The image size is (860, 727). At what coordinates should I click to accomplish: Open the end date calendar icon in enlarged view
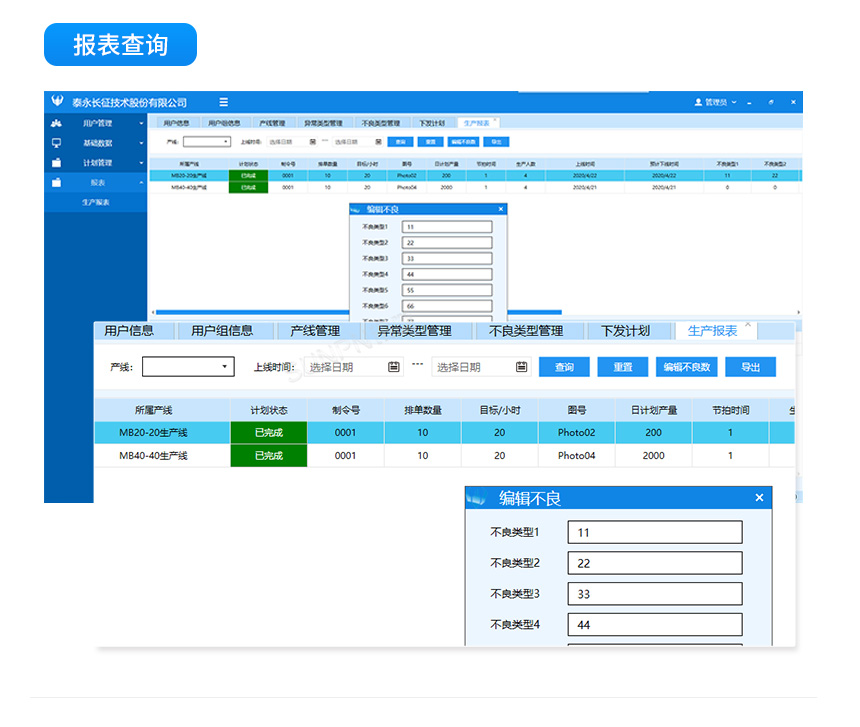[521, 367]
